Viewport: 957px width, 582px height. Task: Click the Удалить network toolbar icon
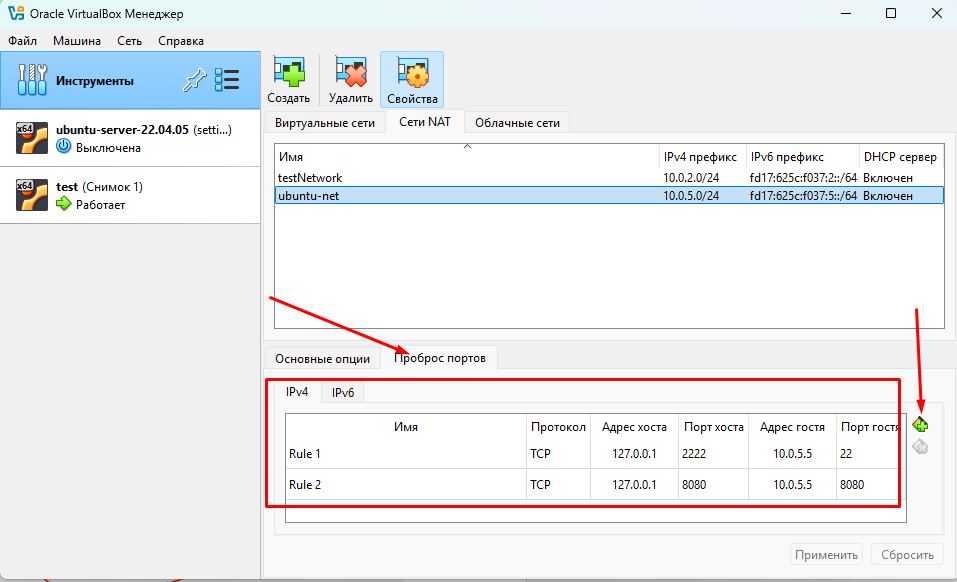coord(351,80)
